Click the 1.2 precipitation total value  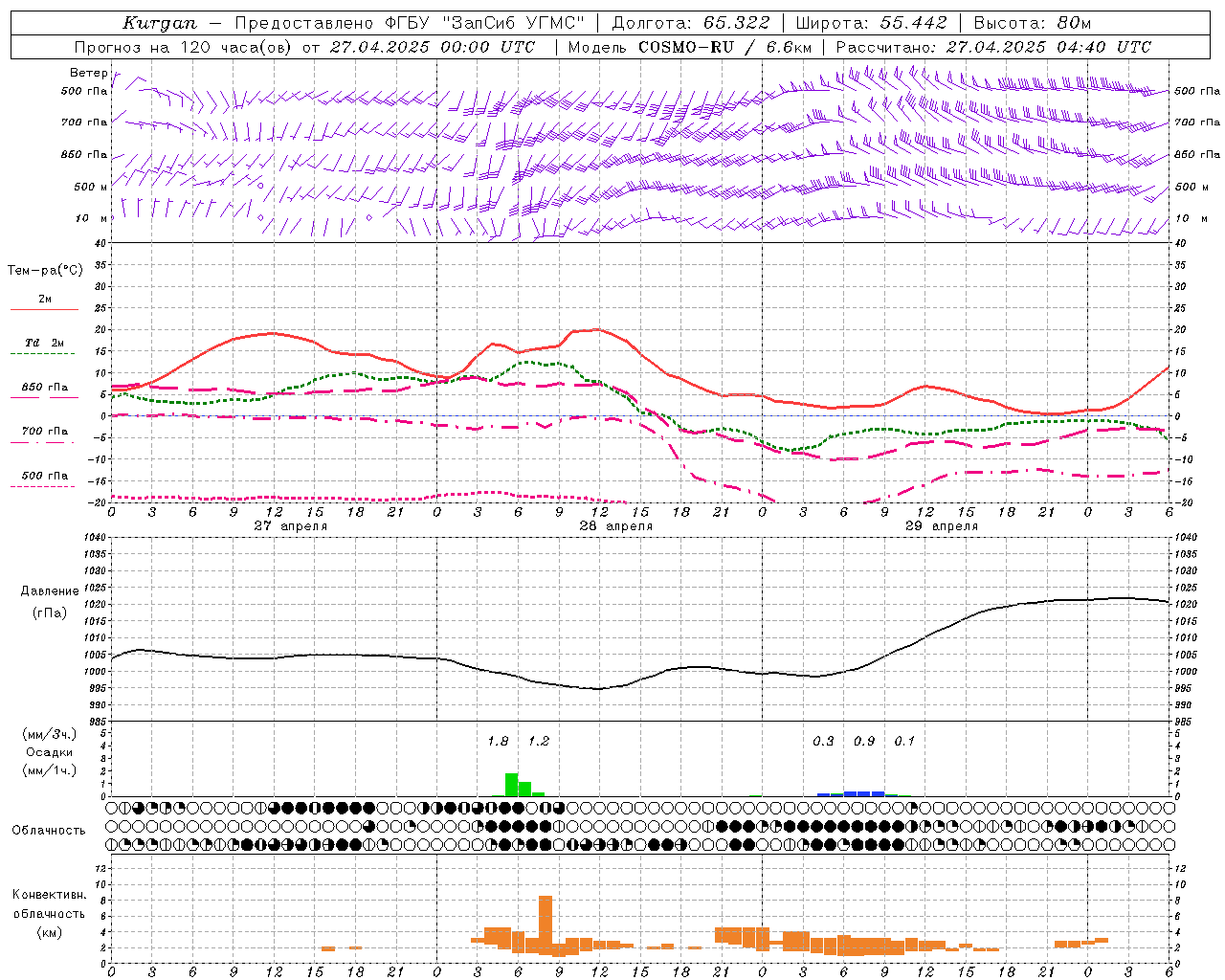tap(539, 742)
